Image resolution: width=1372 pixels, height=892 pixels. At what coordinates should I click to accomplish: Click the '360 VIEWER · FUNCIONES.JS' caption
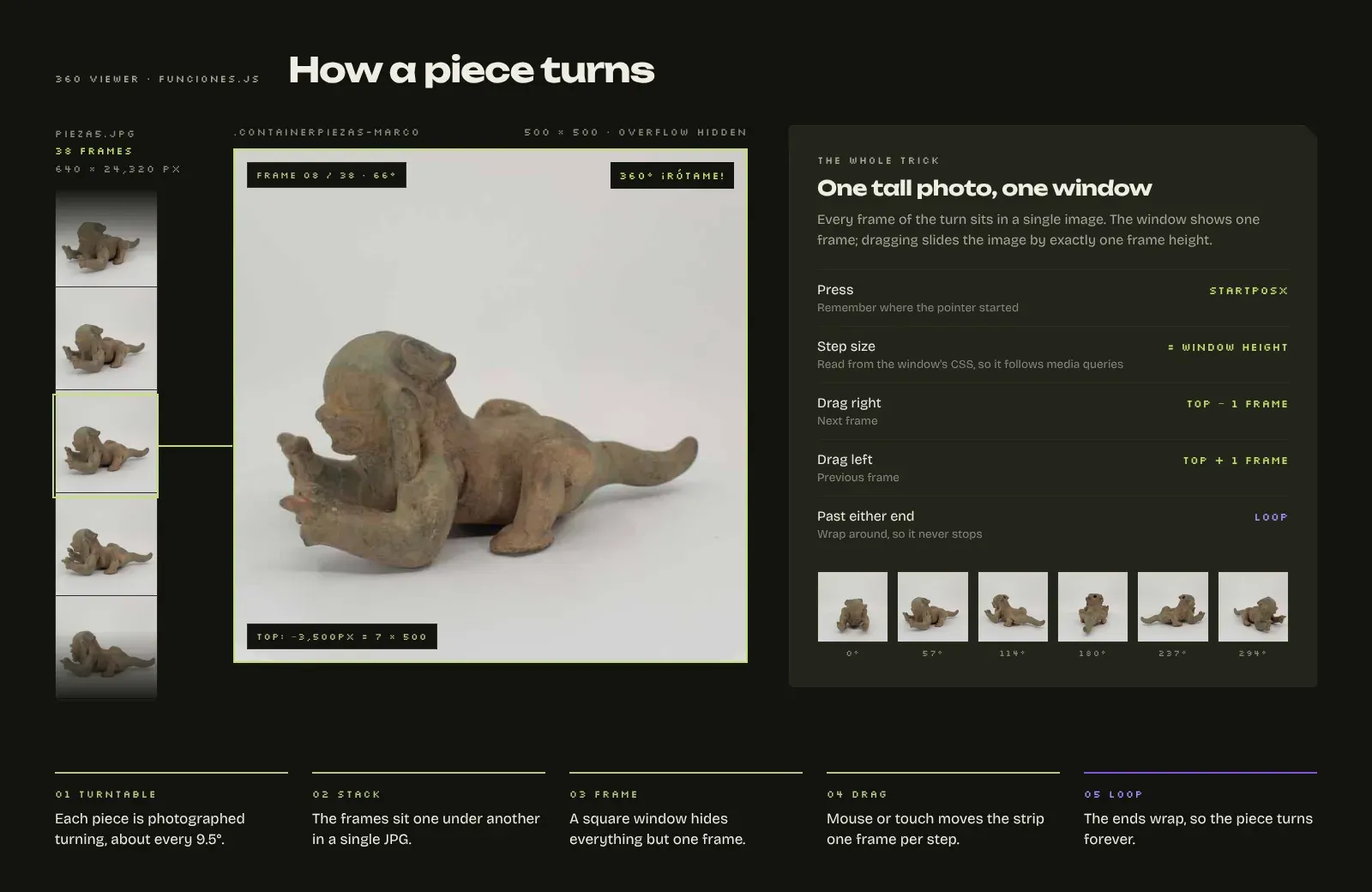pos(157,79)
